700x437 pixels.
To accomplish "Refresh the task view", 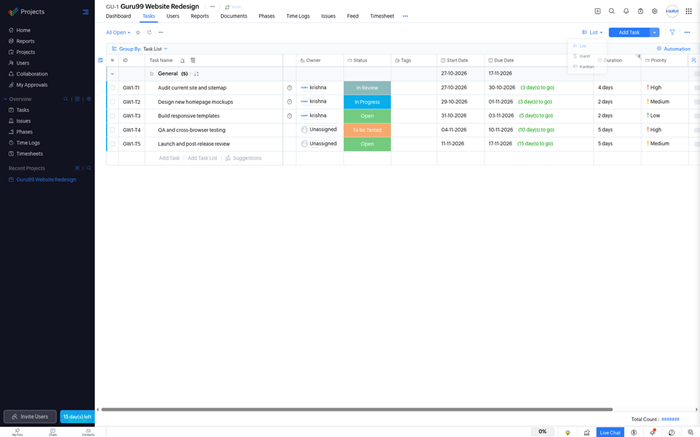I will pos(149,33).
